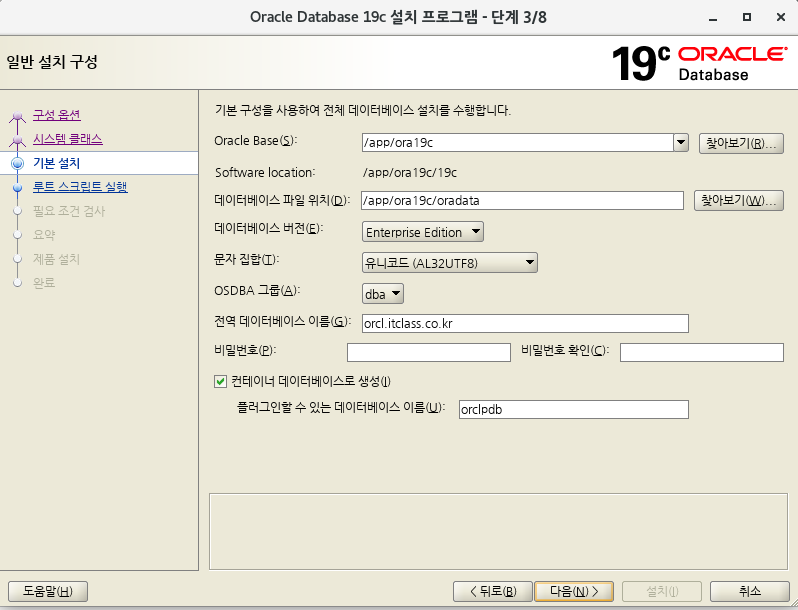Click the Oracle Database 19c logo

click(699, 63)
